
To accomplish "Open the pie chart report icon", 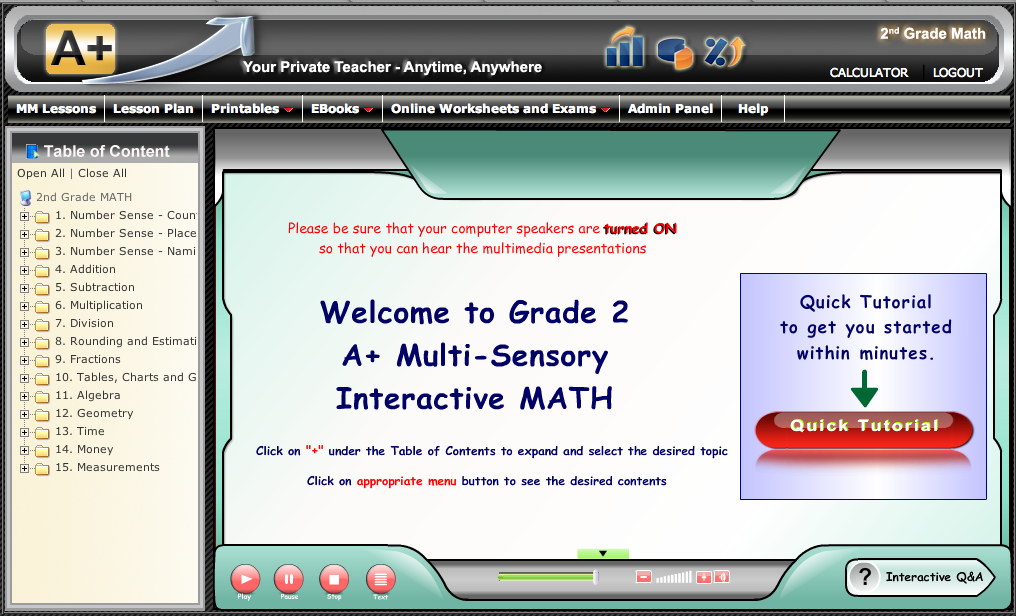I will [x=675, y=52].
